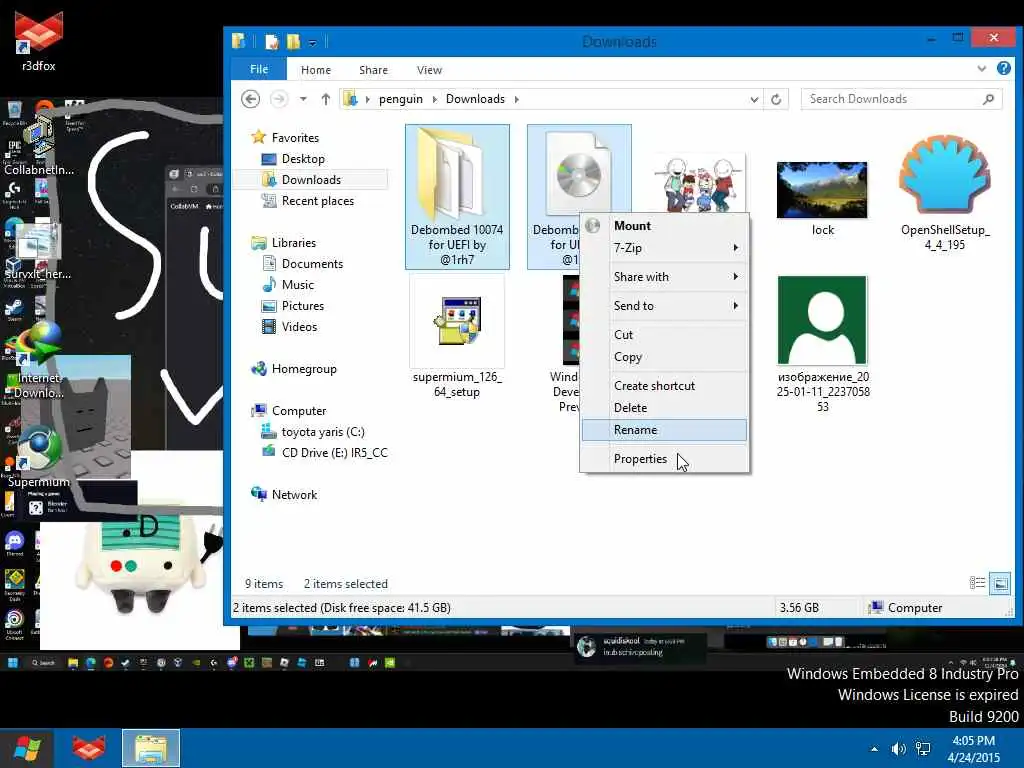
Task: Expand the Send to submenu
Action: click(664, 306)
